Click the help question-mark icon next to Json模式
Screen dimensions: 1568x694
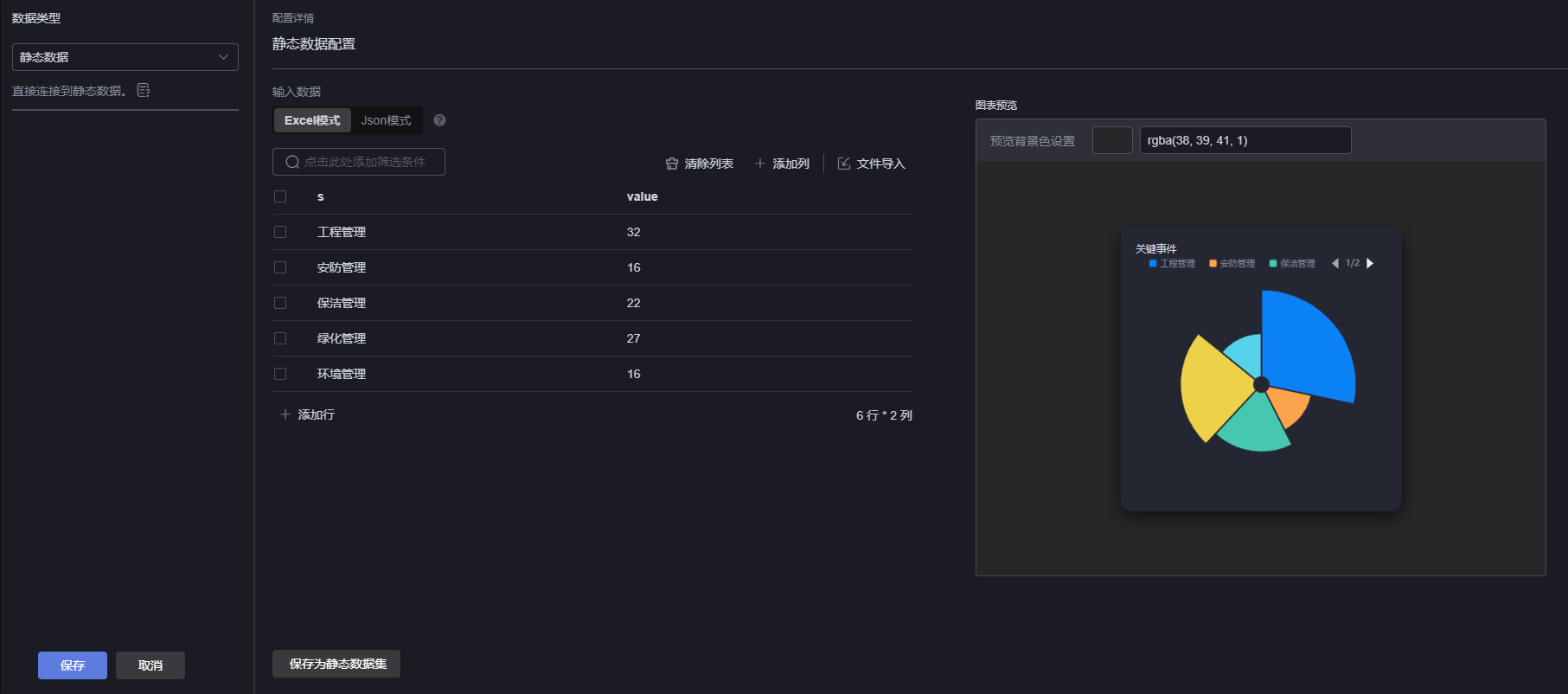point(439,120)
